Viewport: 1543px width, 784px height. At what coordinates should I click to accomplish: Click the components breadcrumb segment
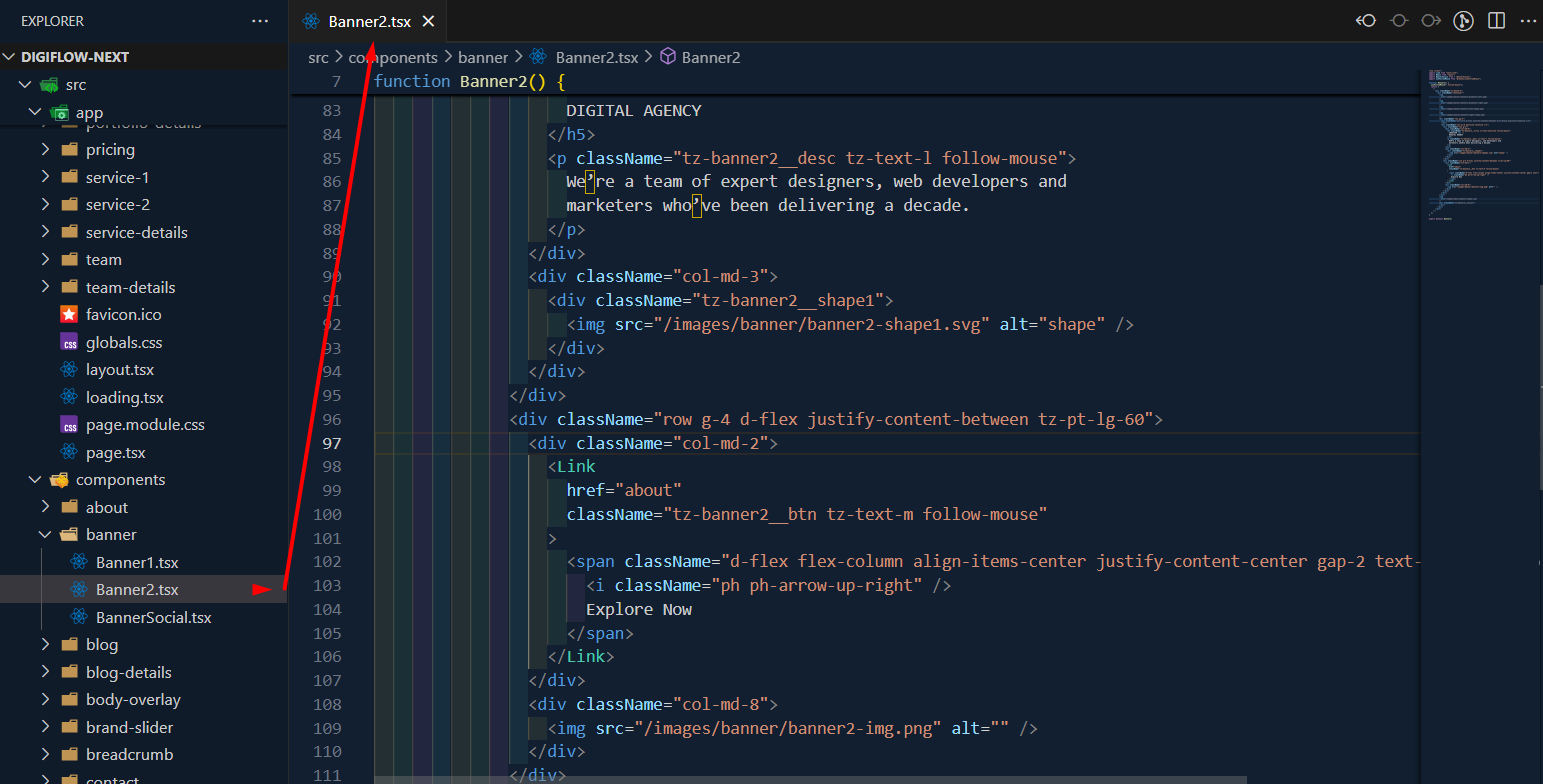pyautogui.click(x=393, y=57)
